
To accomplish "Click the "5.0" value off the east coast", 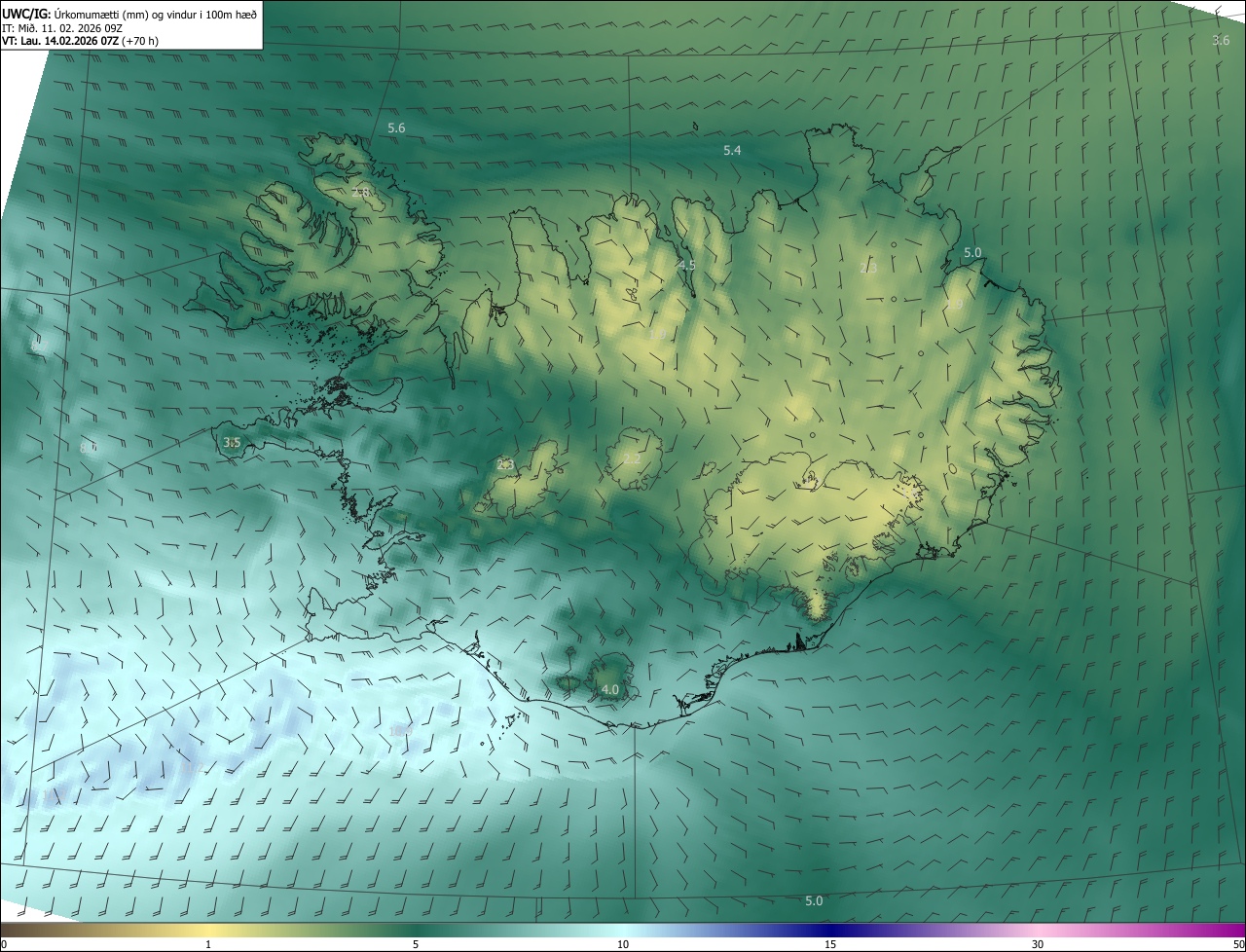I will pyautogui.click(x=972, y=253).
